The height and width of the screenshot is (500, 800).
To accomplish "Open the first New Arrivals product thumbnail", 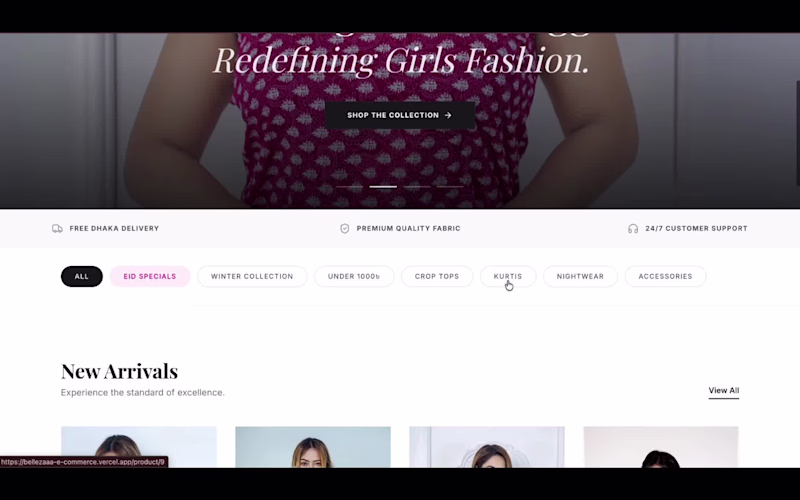I will tap(139, 447).
